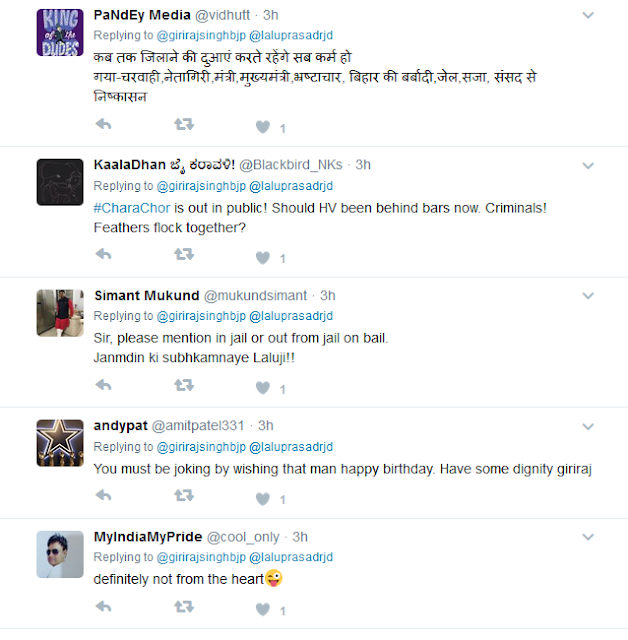Reply to andypat's tweet

click(102, 497)
